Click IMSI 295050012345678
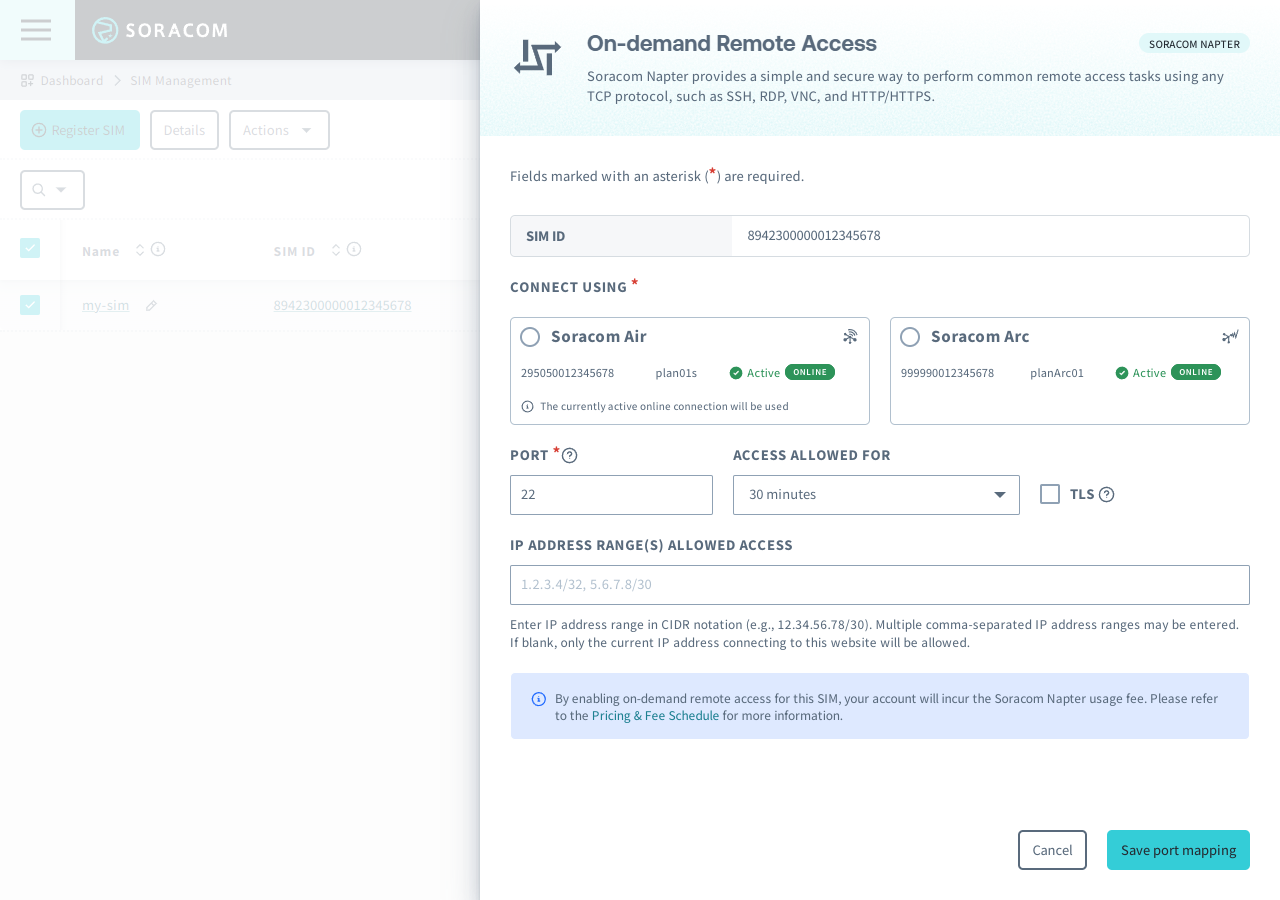 pos(567,373)
